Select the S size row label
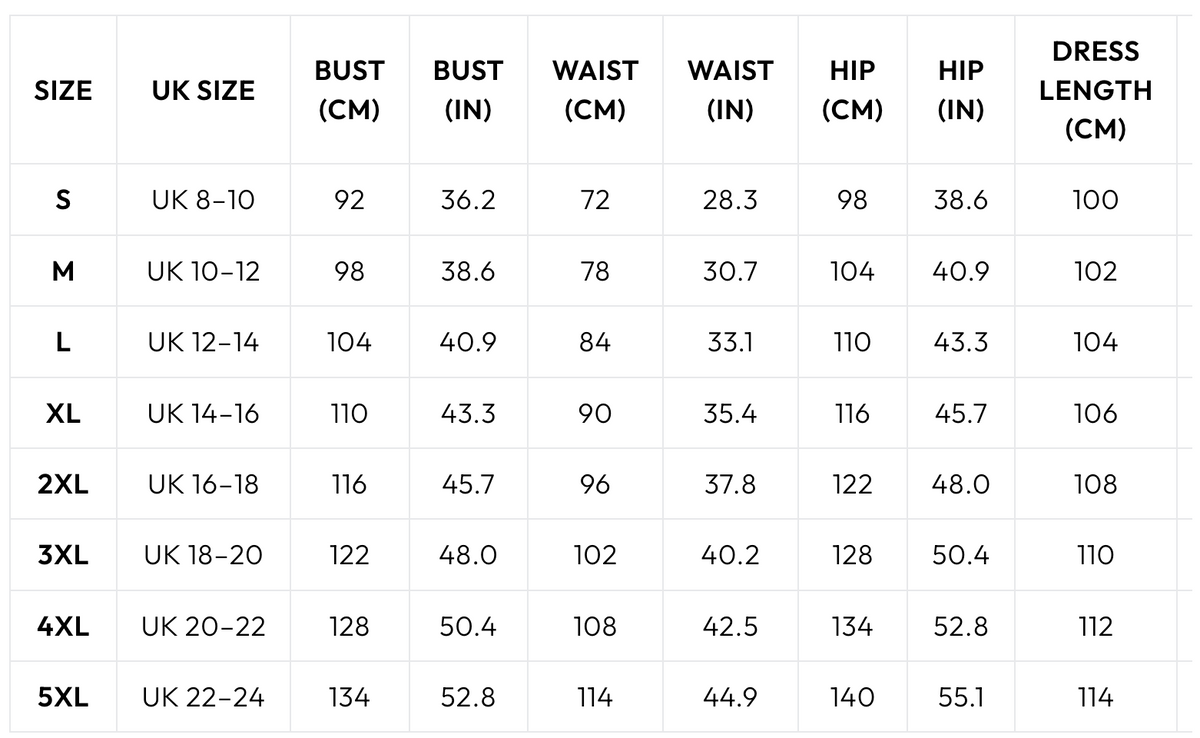 pyautogui.click(x=63, y=200)
